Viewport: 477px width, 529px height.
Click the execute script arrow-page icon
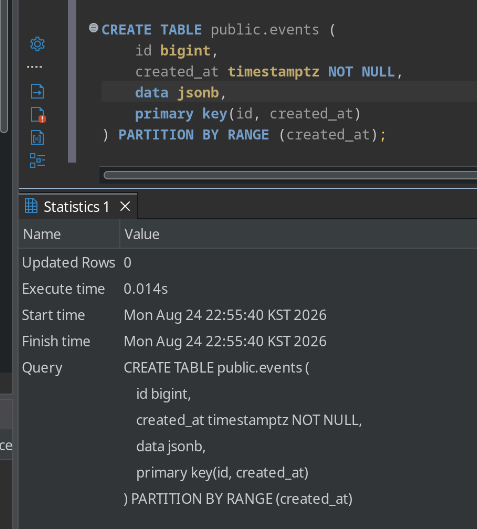37,91
